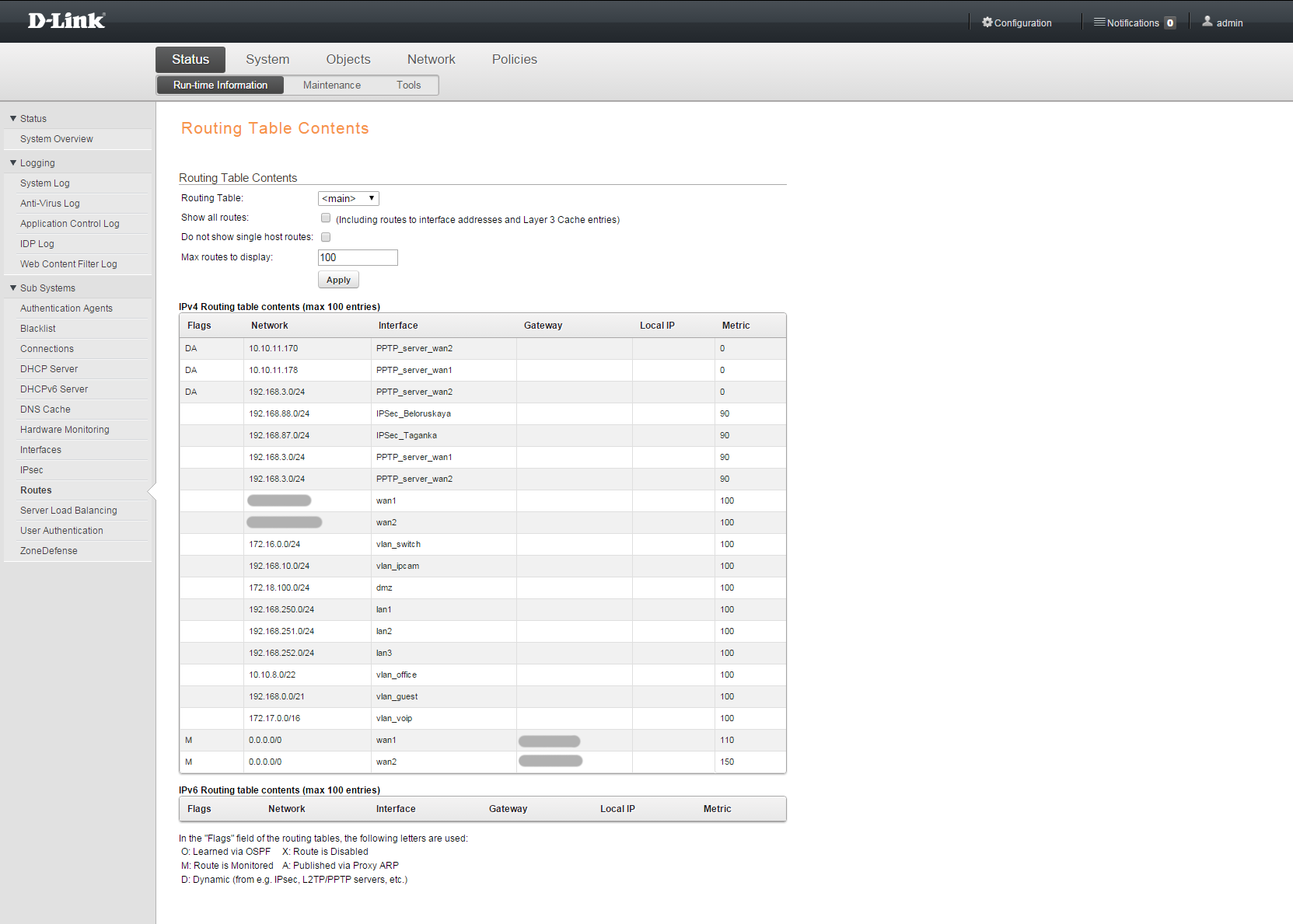
Task: Open the Policies tab
Action: pyautogui.click(x=514, y=59)
